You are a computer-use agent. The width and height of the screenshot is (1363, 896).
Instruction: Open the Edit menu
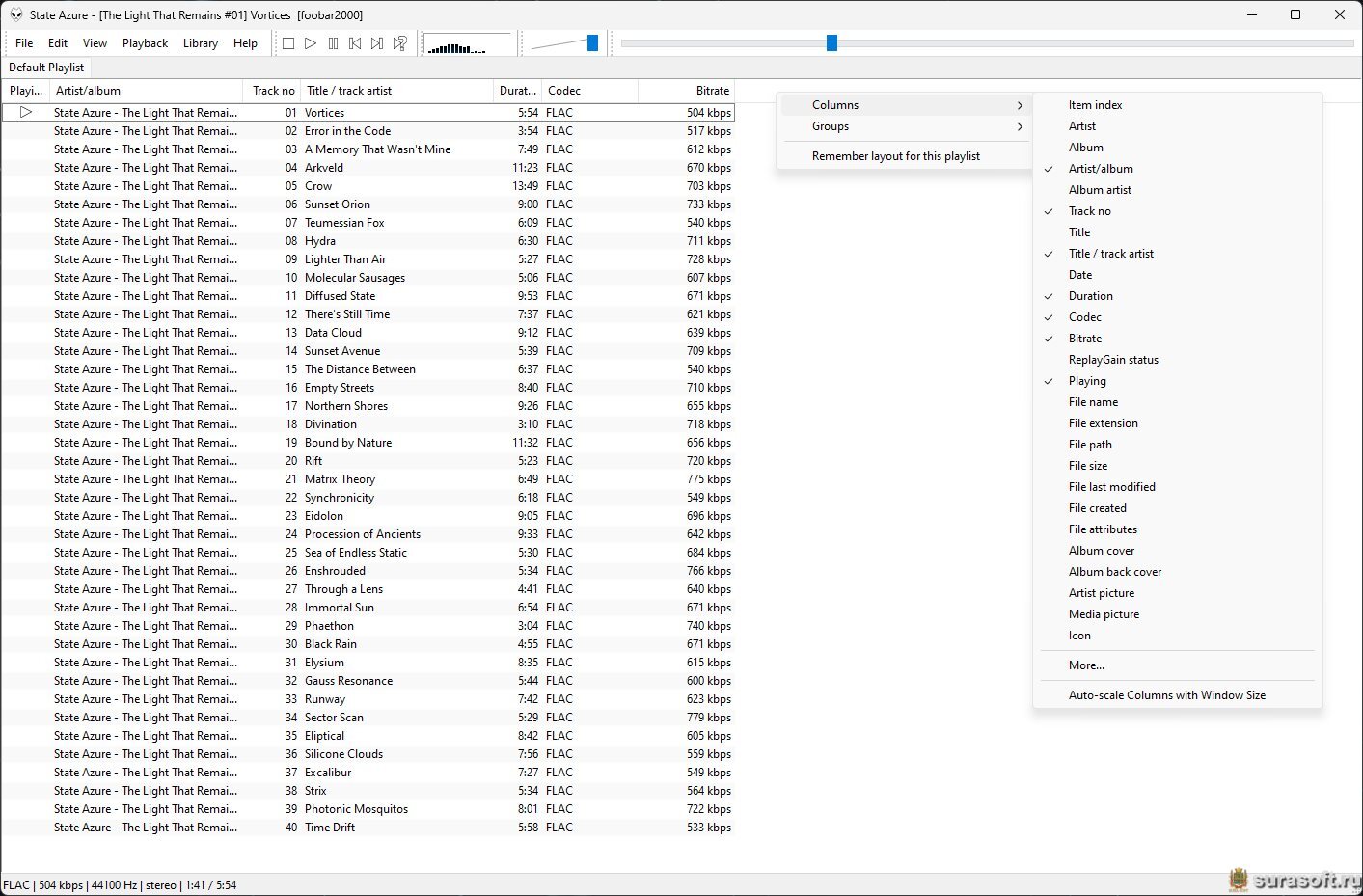(x=58, y=43)
